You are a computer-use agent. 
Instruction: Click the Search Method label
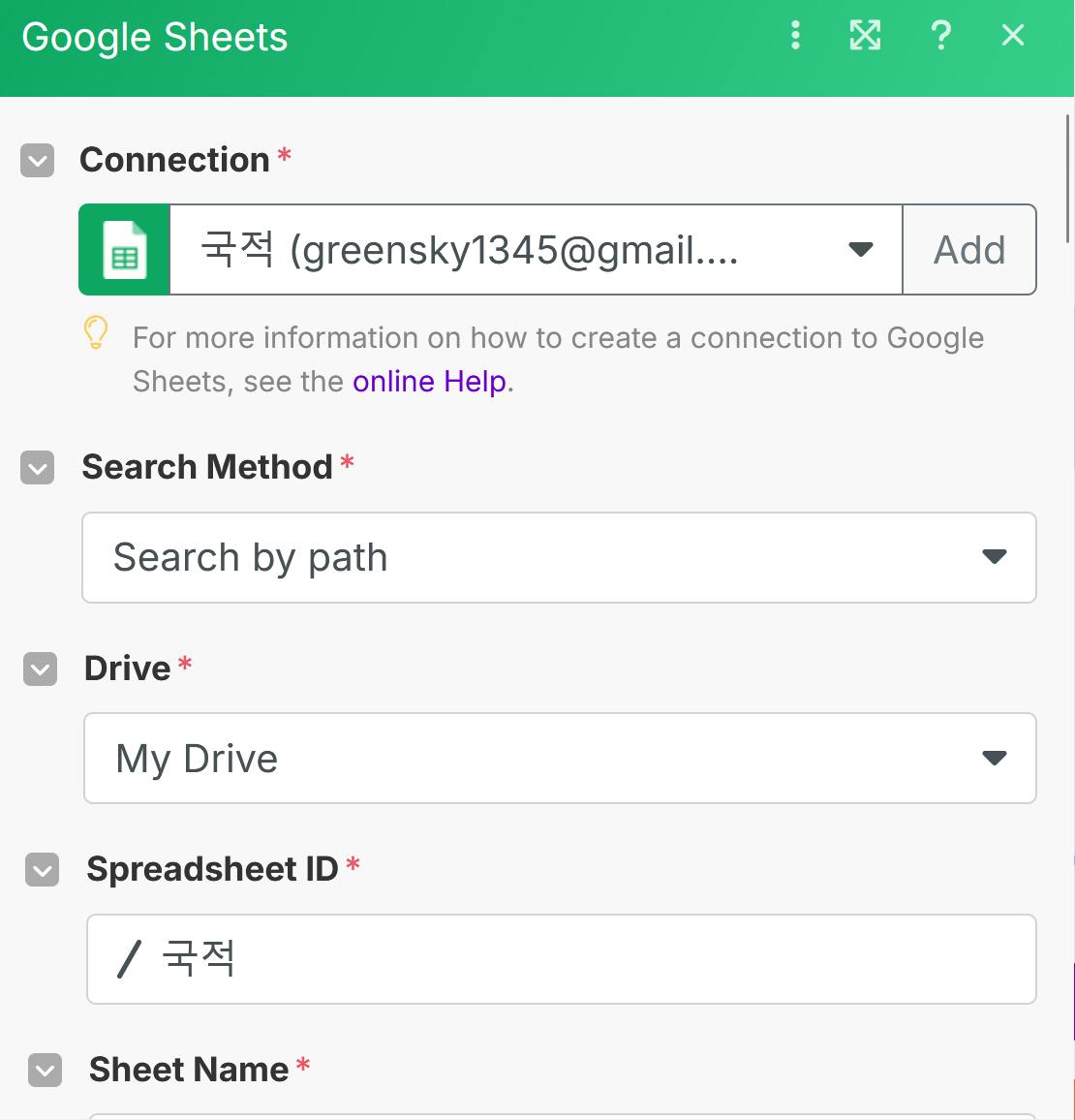tap(207, 467)
